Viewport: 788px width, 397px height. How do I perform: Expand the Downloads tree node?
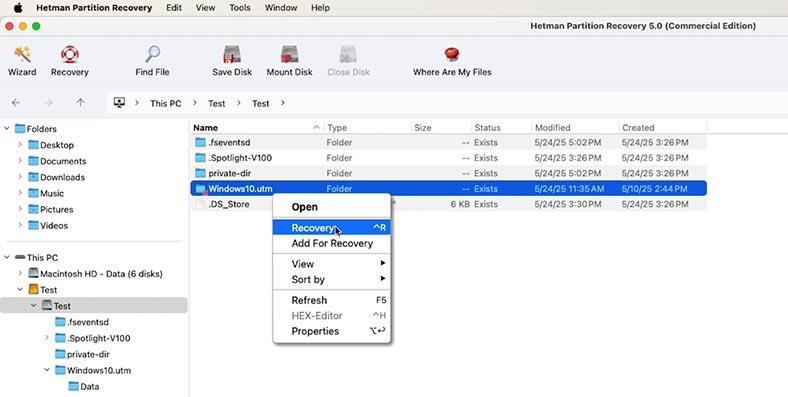click(x=20, y=177)
